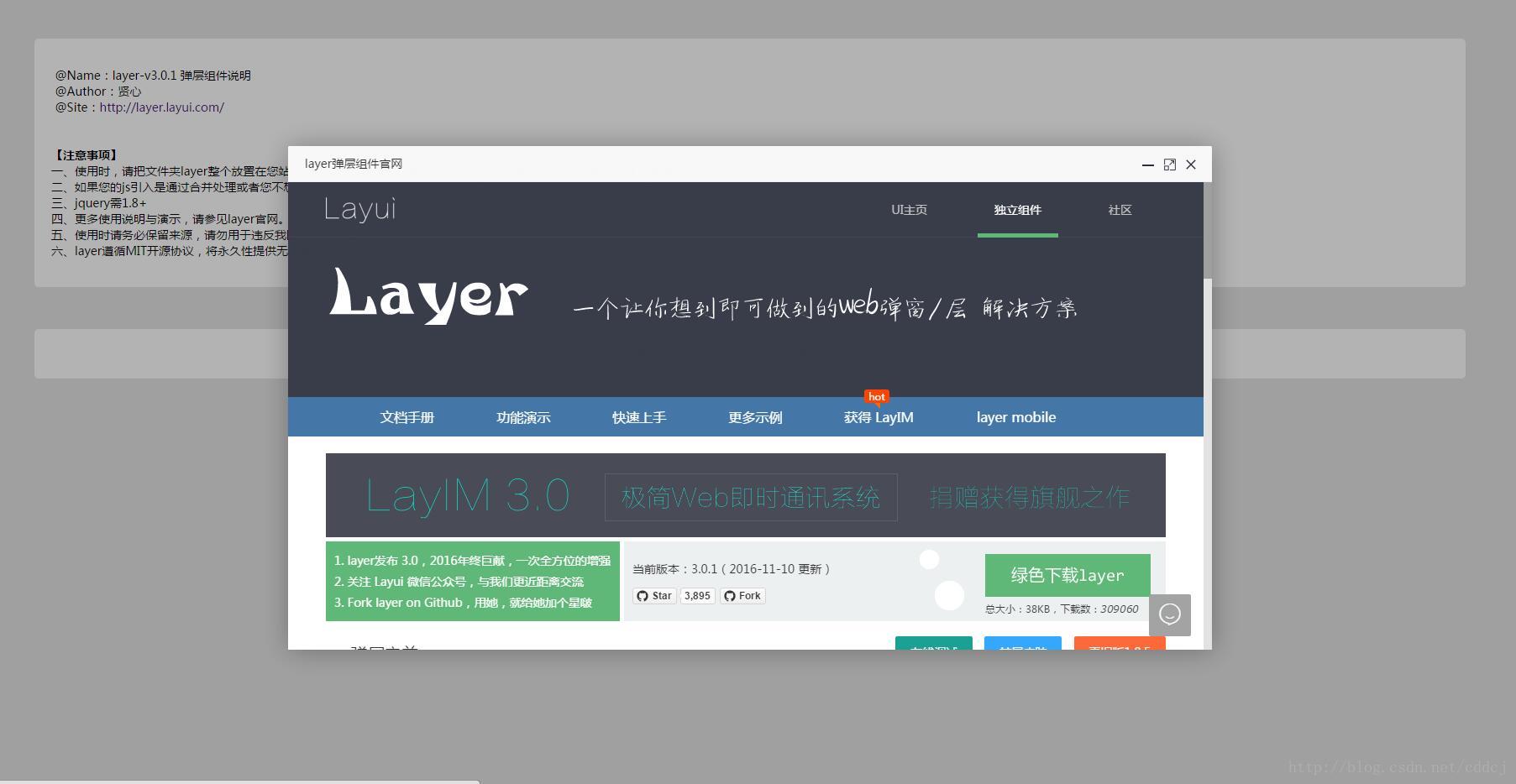Click the 绿色下载layer download button
The image size is (1516, 784).
tap(1067, 575)
